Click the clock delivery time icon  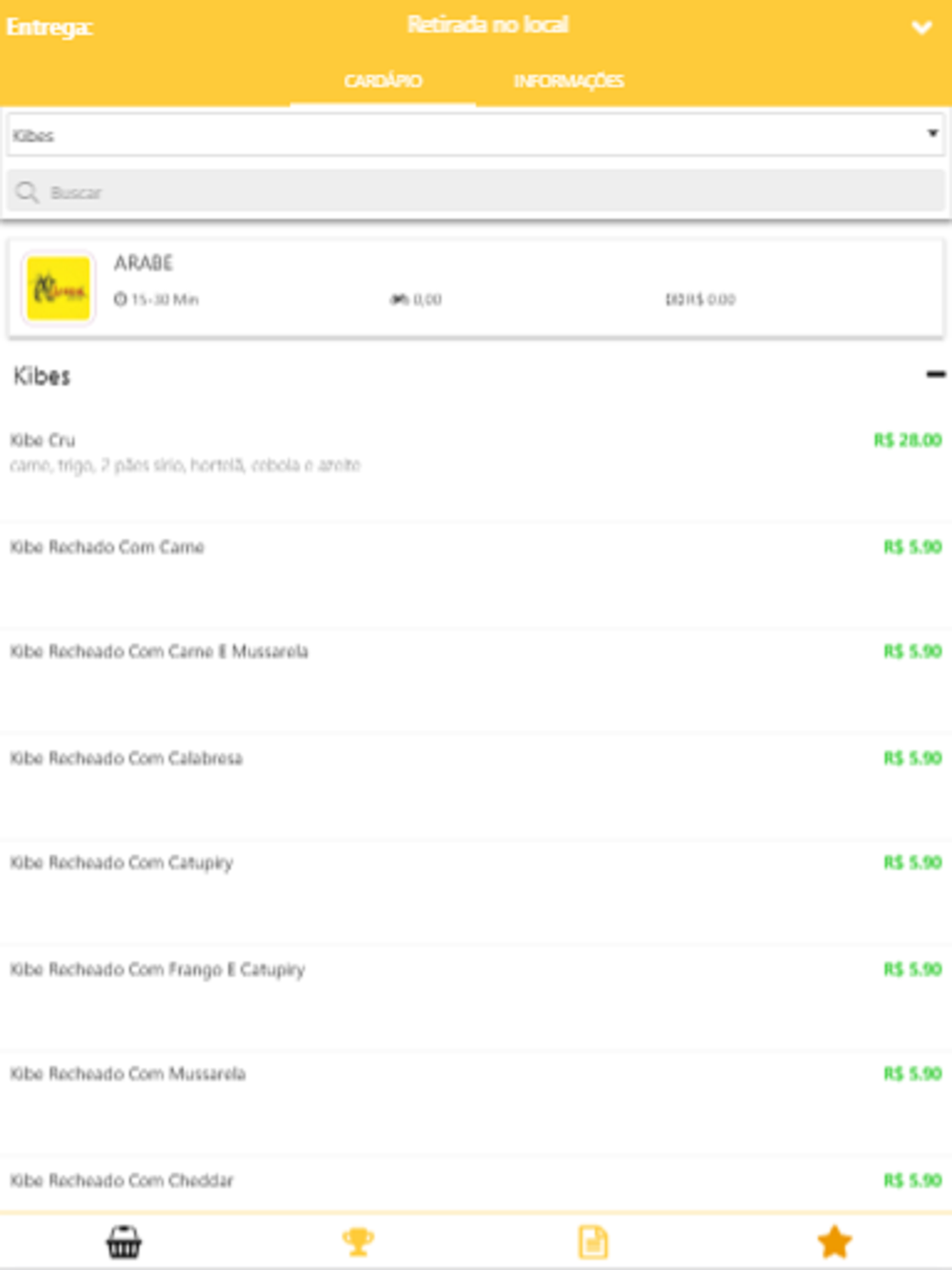120,299
